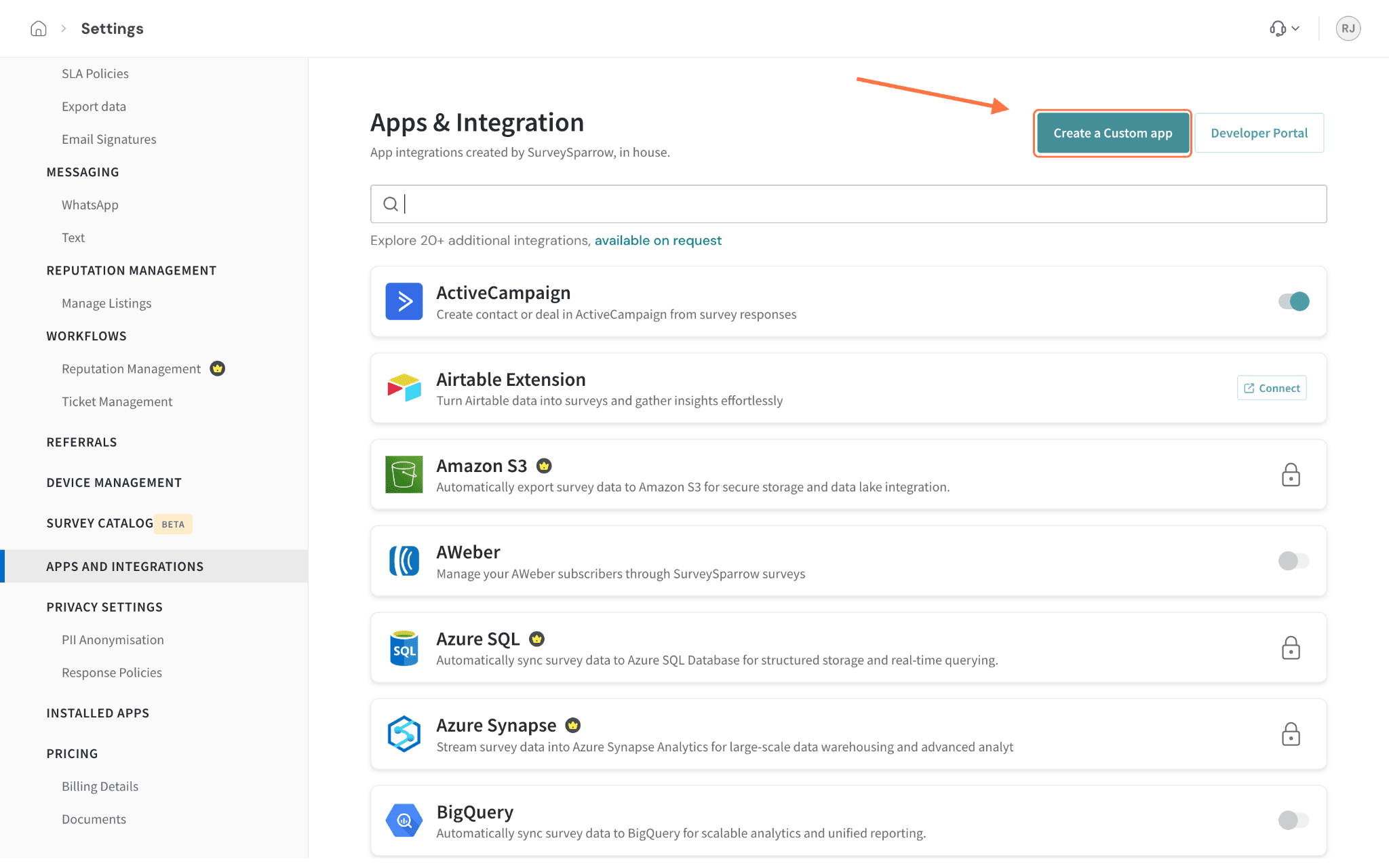Select the Installed Apps section
This screenshot has width=1389, height=868.
pos(98,713)
